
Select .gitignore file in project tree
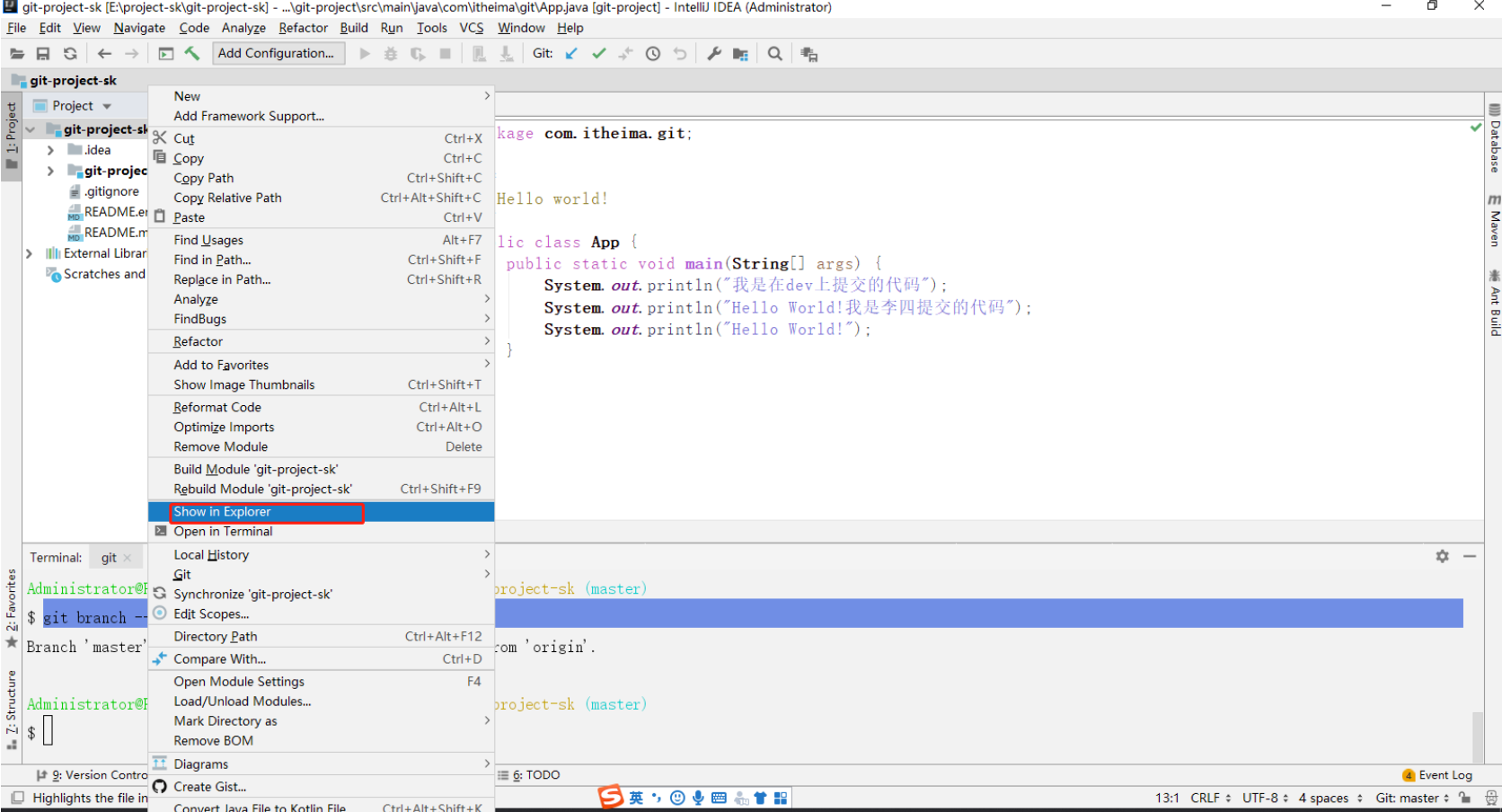(x=111, y=191)
